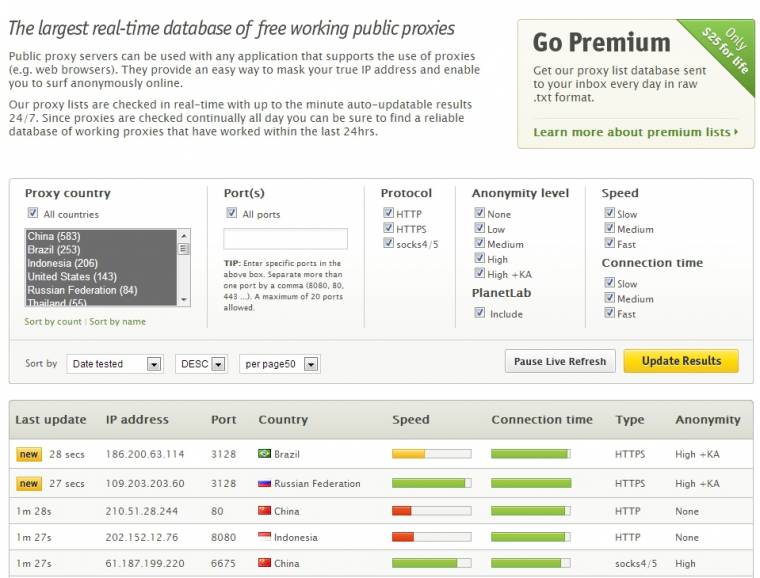Click the socks4/5 type cell in table
Image resolution: width=760 pixels, height=578 pixels.
pyautogui.click(x=636, y=563)
